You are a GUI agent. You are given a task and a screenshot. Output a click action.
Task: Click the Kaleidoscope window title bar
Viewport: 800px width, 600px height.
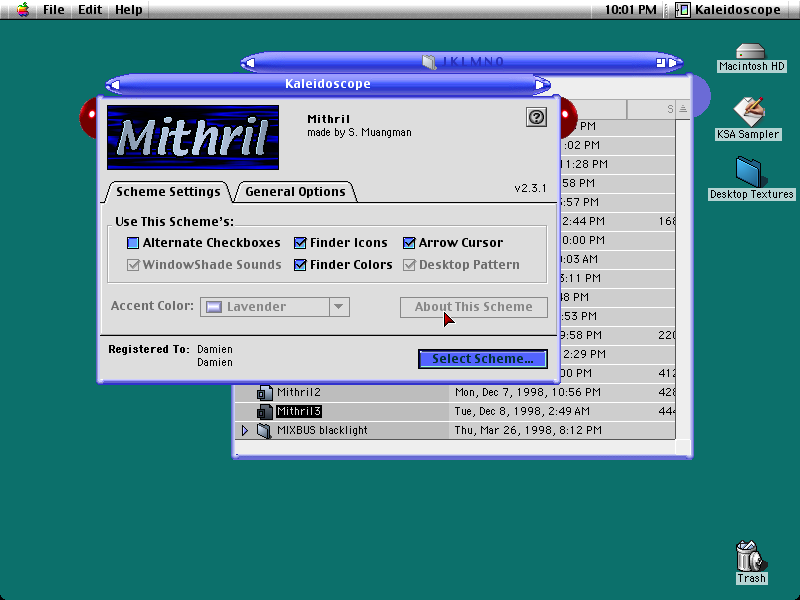click(x=328, y=84)
